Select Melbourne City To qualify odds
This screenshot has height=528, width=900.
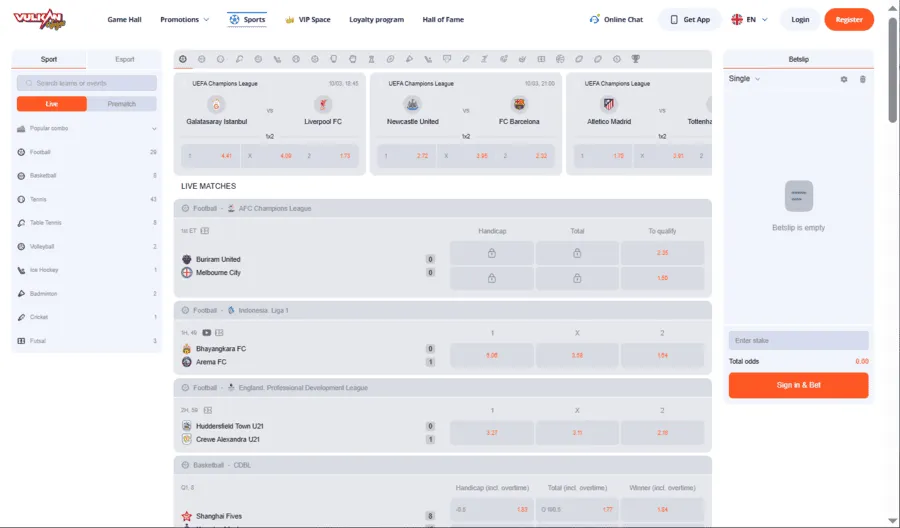tap(662, 278)
